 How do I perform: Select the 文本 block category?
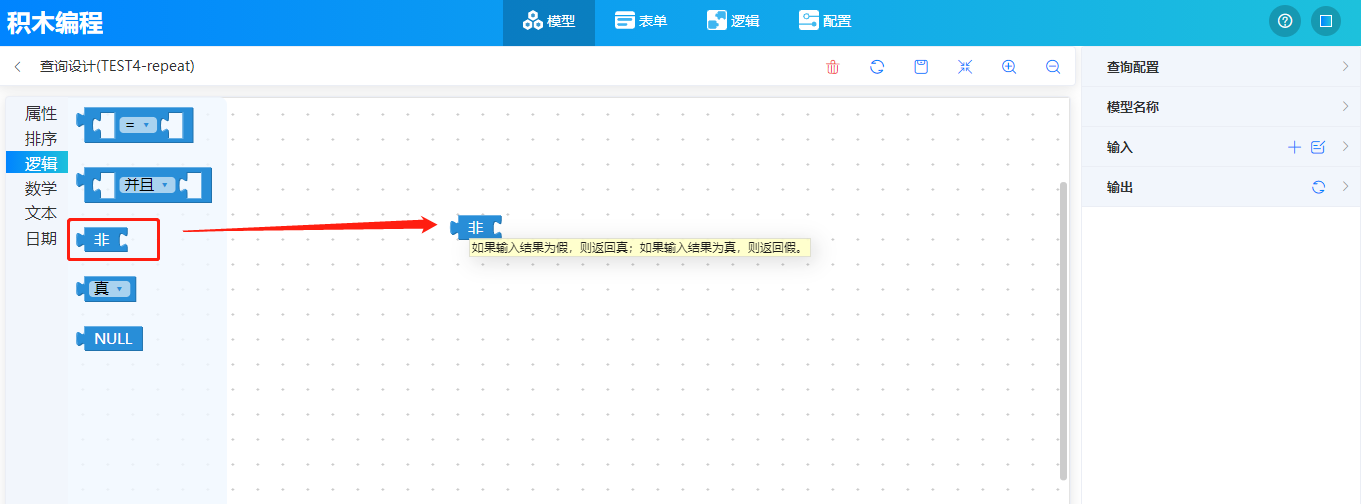coord(41,213)
